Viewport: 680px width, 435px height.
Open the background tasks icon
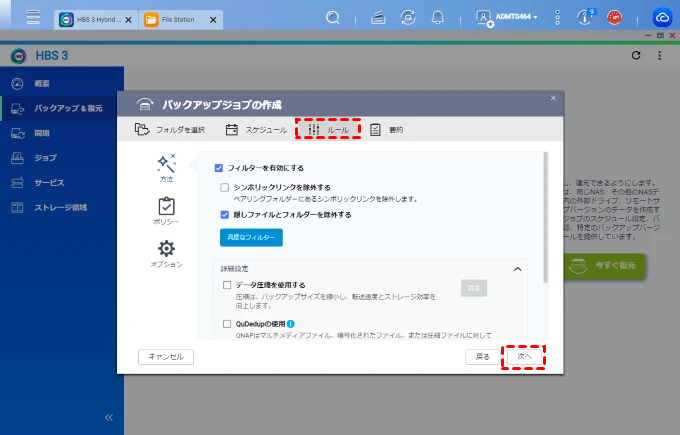coord(378,18)
